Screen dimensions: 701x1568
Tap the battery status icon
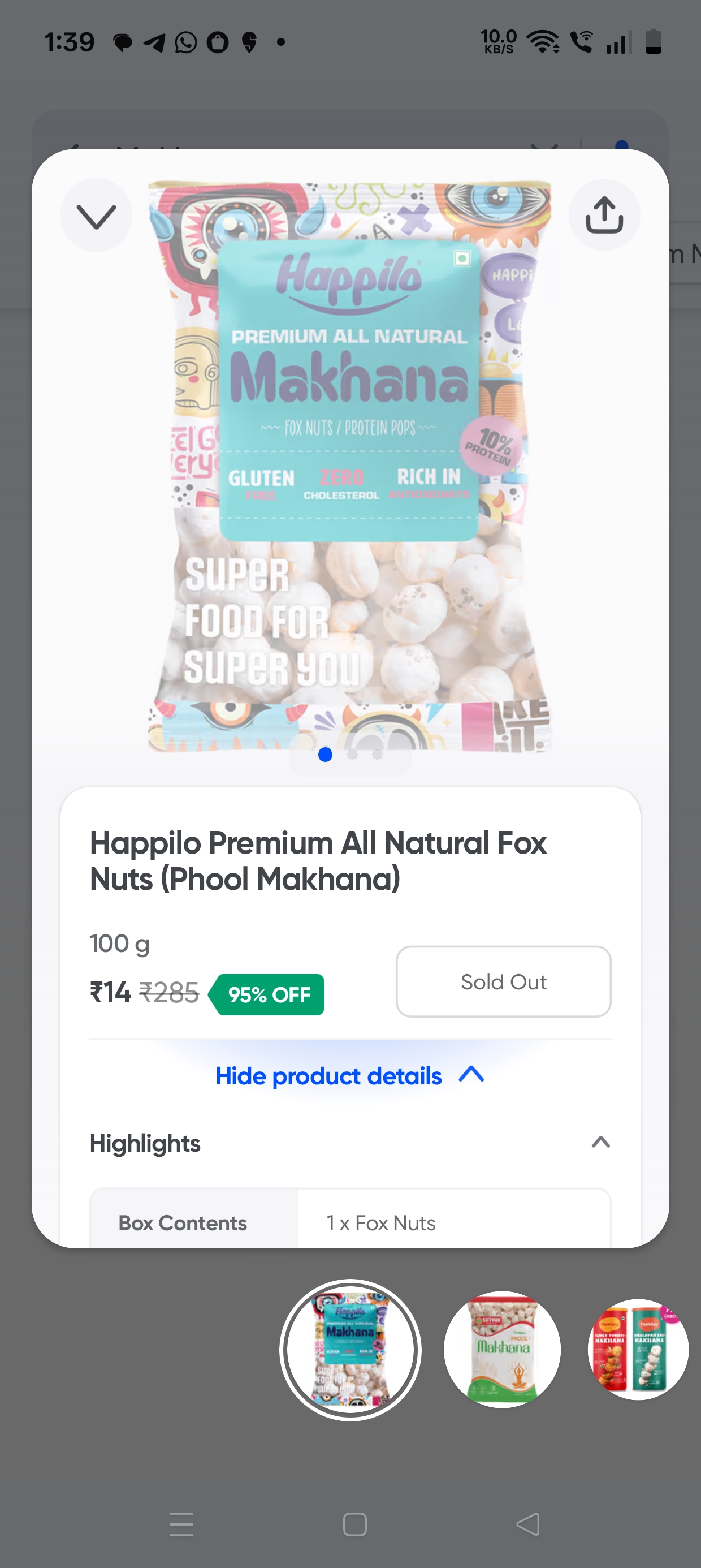[x=653, y=41]
